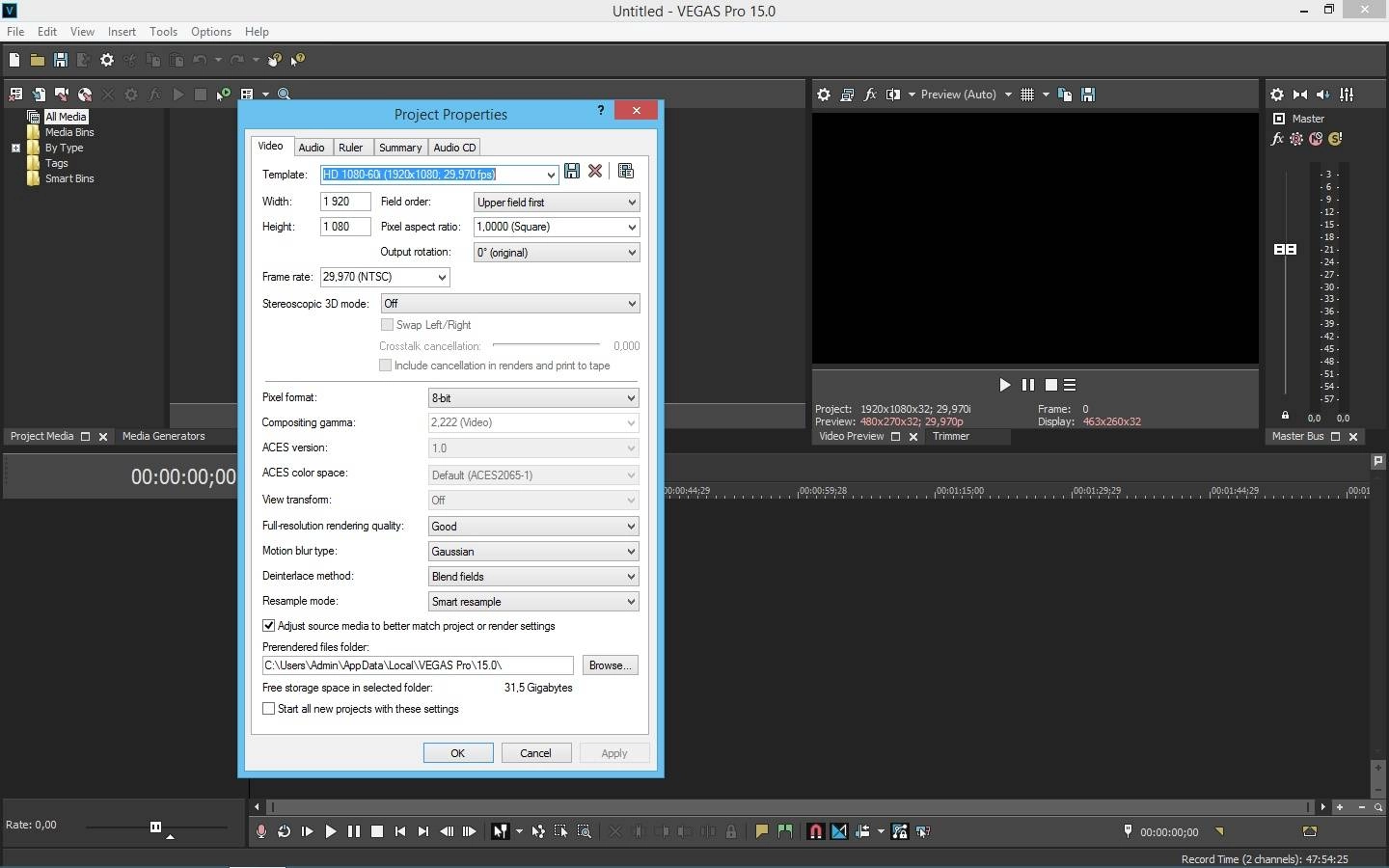Screen dimensions: 1389x868
Task: Click the Auto Ripple icon in timeline toolbar
Action: tap(862, 831)
